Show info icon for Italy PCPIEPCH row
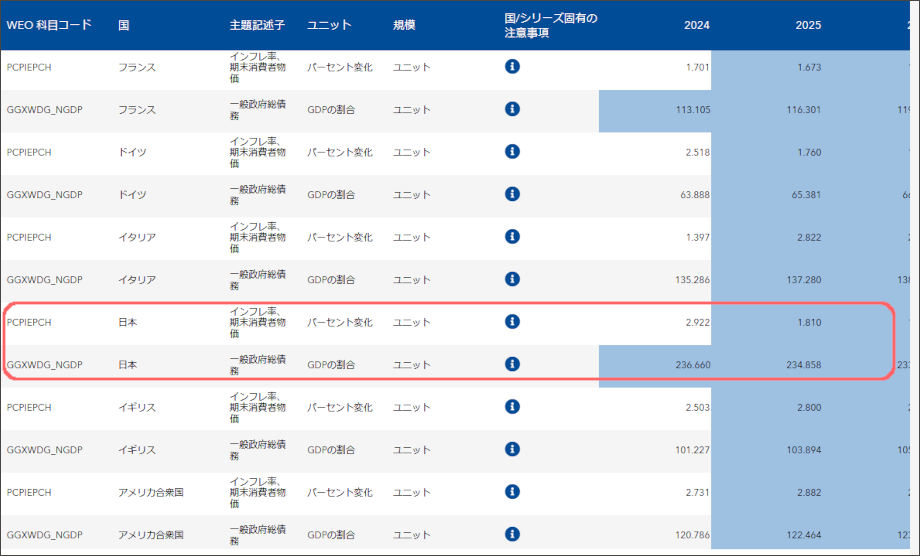920x556 pixels. click(x=512, y=236)
